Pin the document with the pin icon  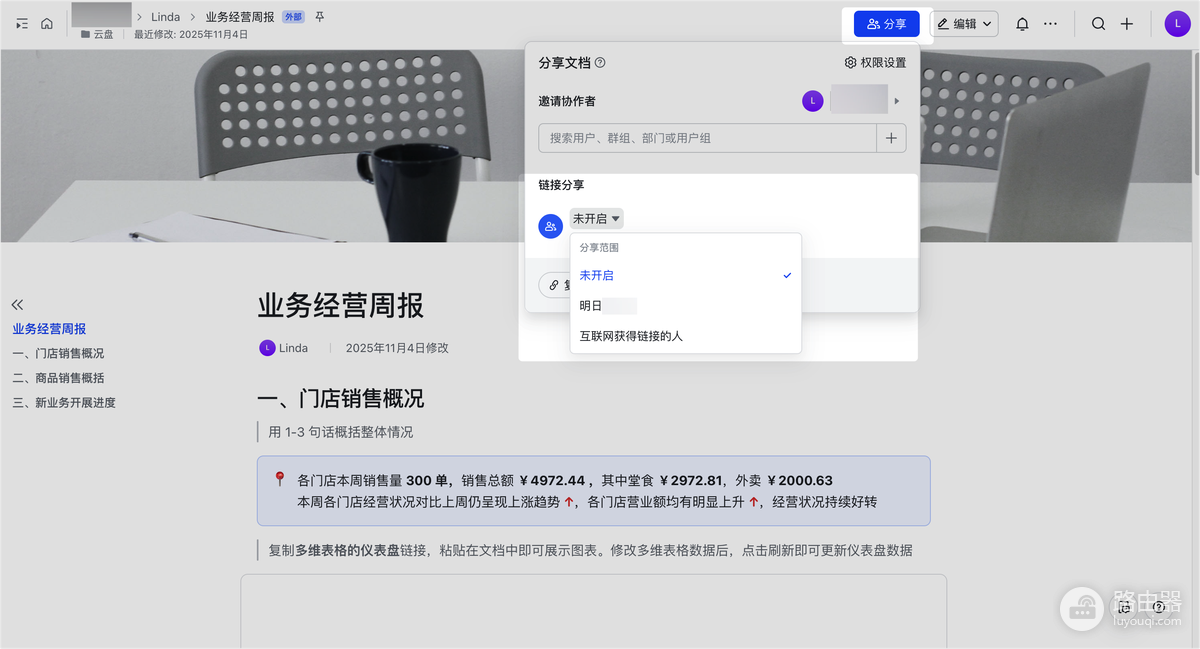[x=320, y=17]
